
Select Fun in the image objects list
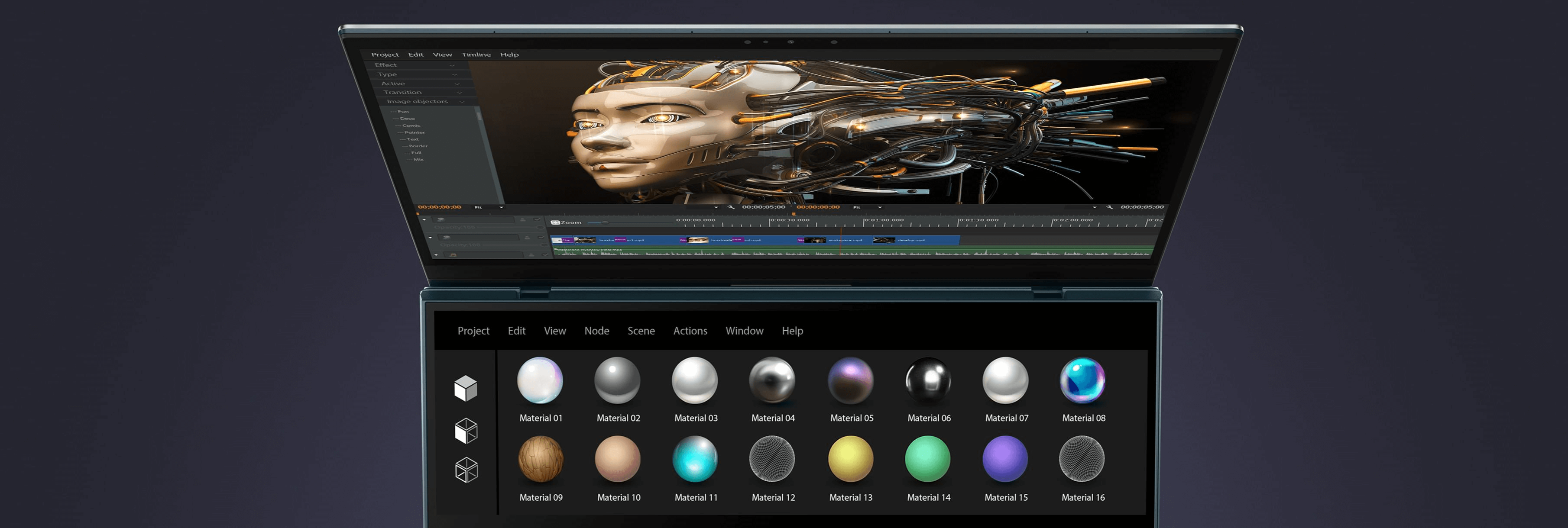pos(401,112)
